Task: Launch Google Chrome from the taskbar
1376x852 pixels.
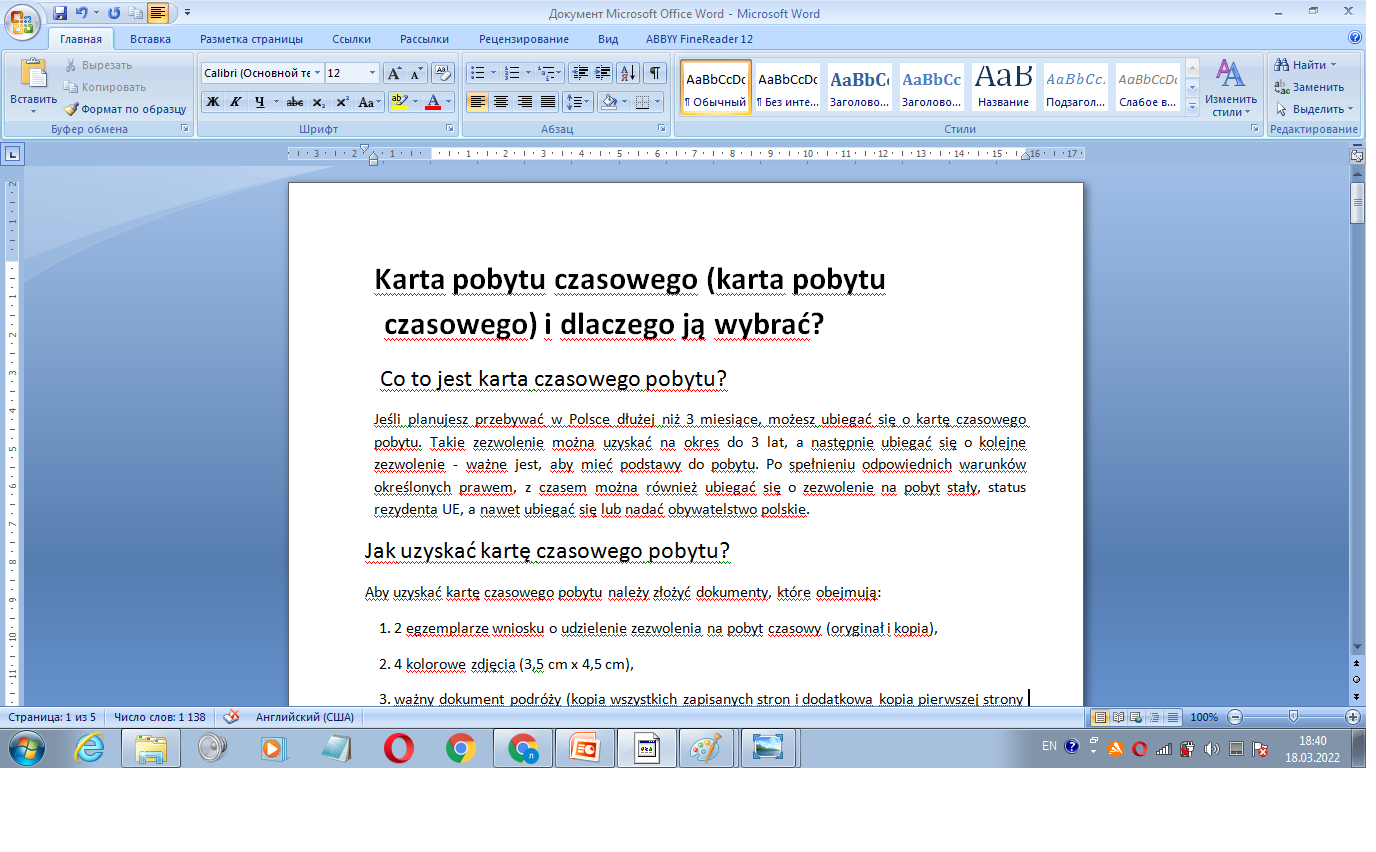Action: 460,747
